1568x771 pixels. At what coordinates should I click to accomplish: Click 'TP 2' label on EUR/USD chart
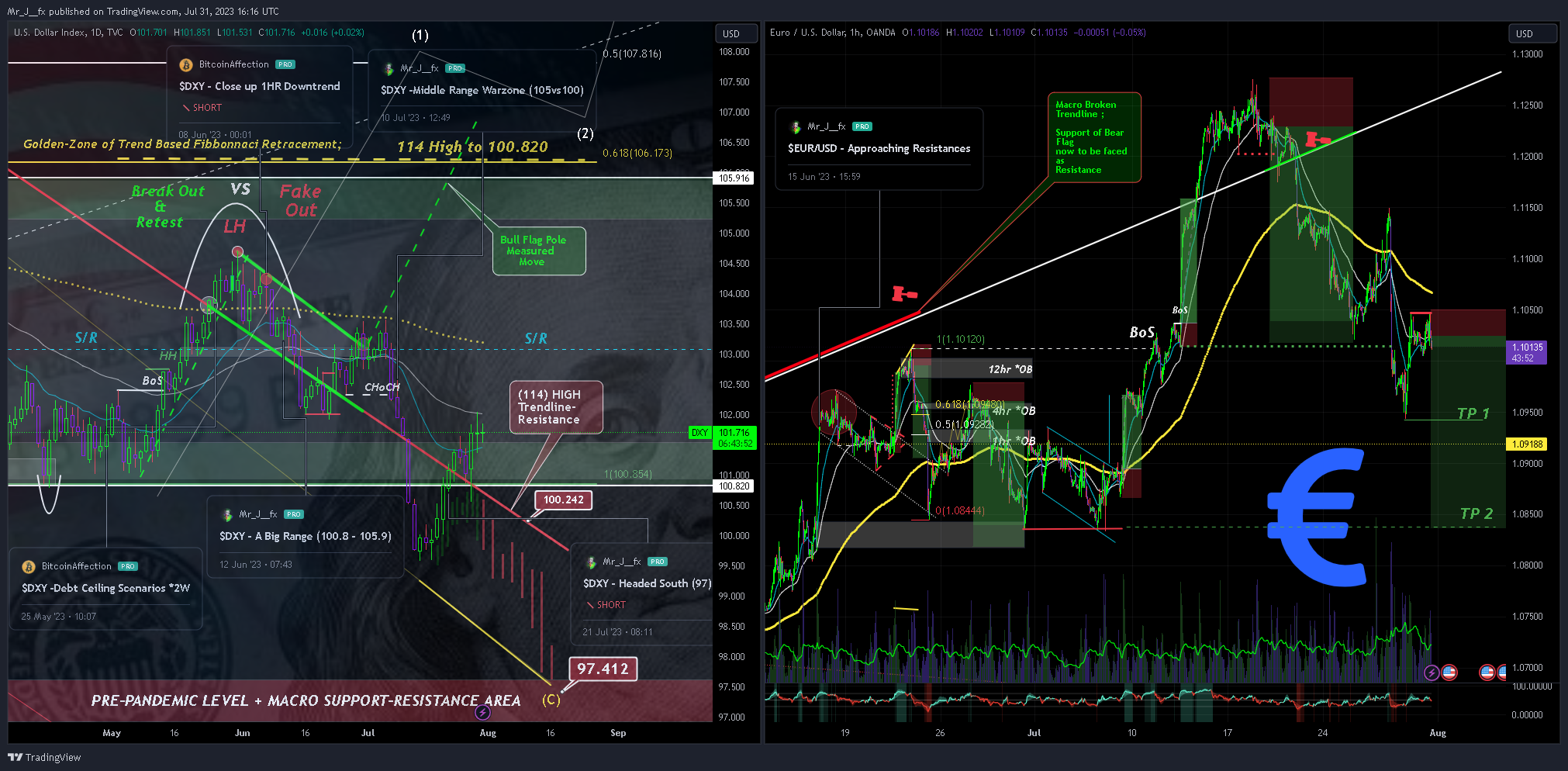[1476, 513]
